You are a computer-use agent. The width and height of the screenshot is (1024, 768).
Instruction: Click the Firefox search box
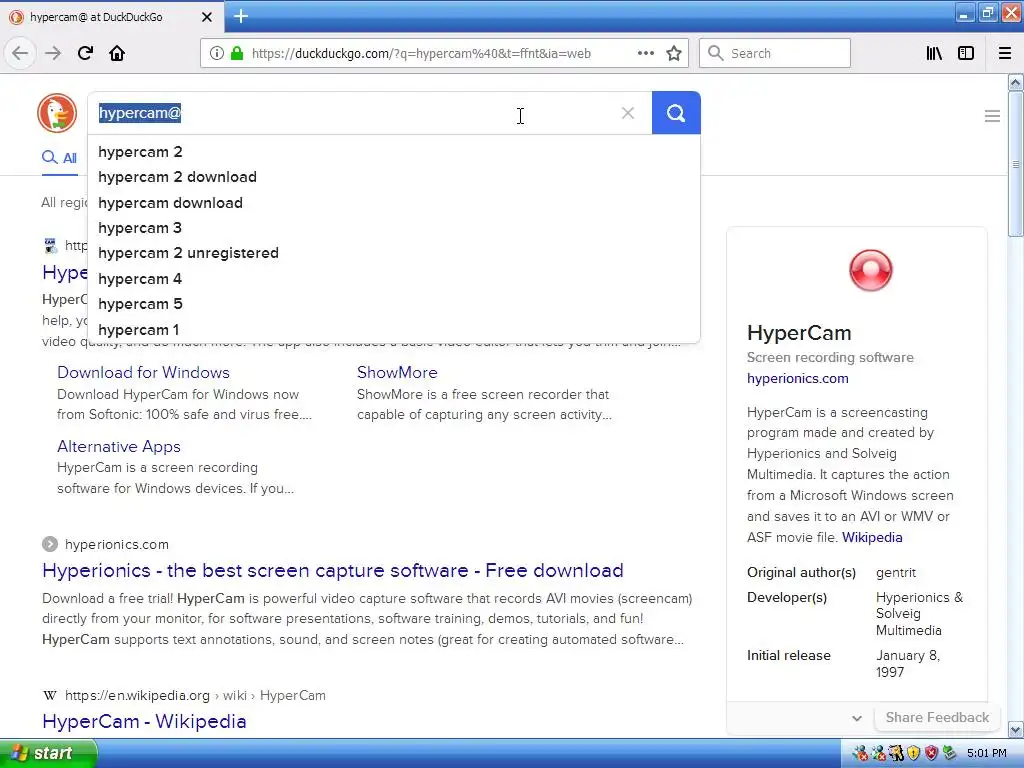coord(775,54)
